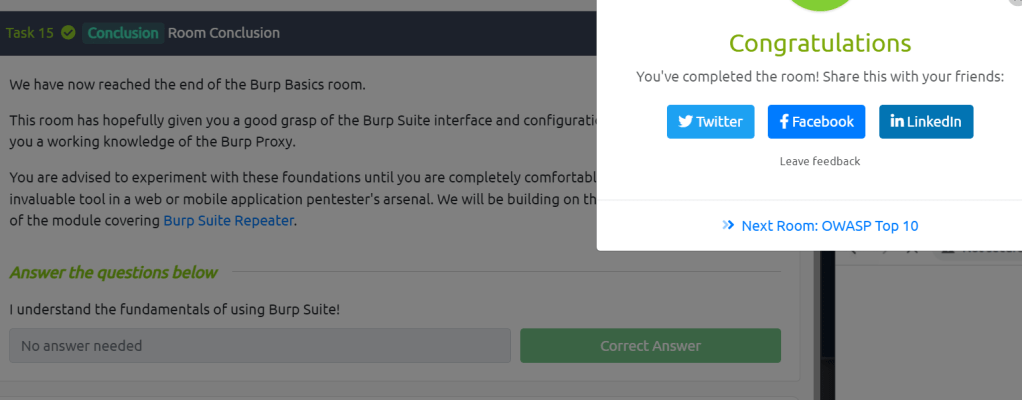
Task: Click the double-chevron icon before Next Room
Action: (x=728, y=226)
